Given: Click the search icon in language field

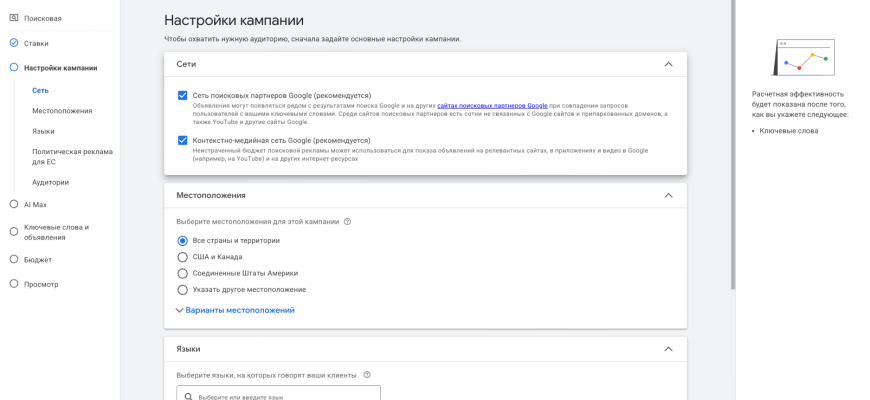Looking at the screenshot, I should point(187,396).
